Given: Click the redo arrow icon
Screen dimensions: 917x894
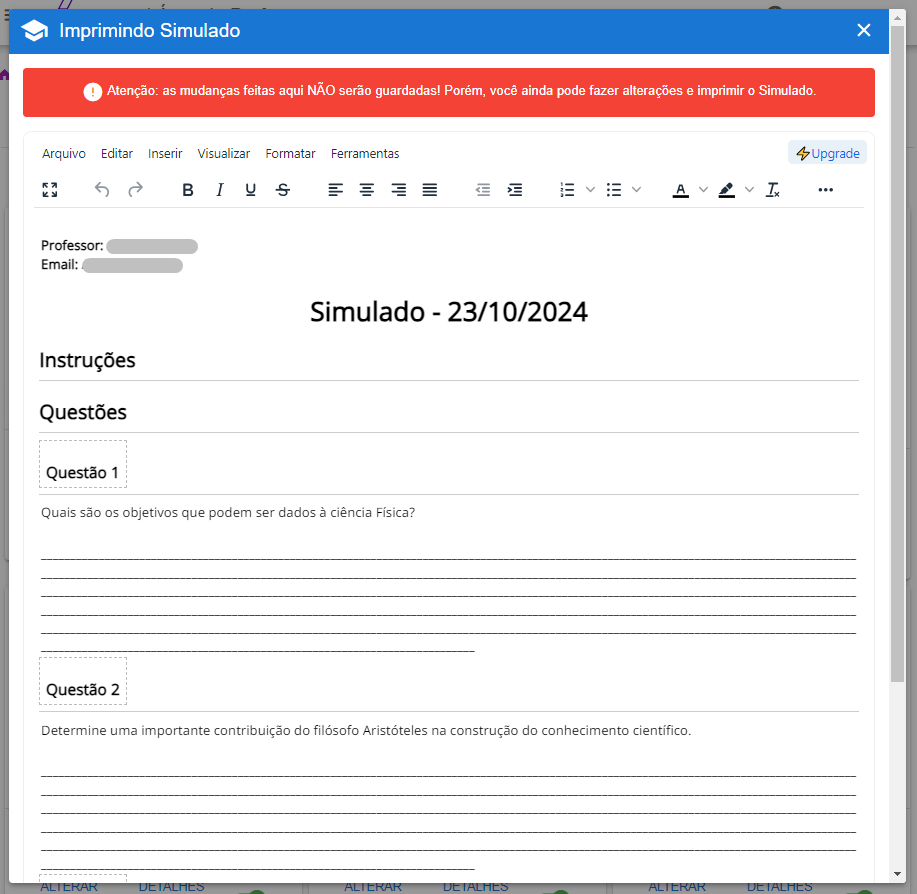Looking at the screenshot, I should click(135, 190).
